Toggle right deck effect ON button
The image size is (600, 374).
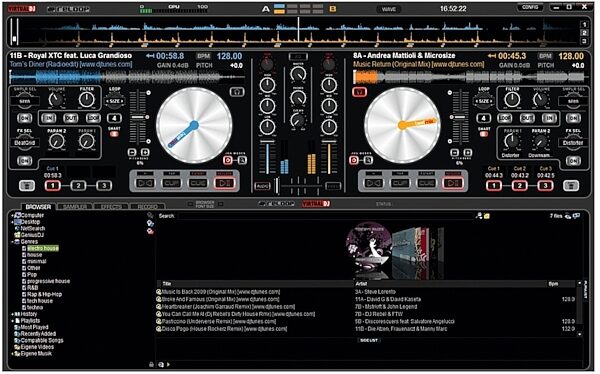[x=573, y=161]
